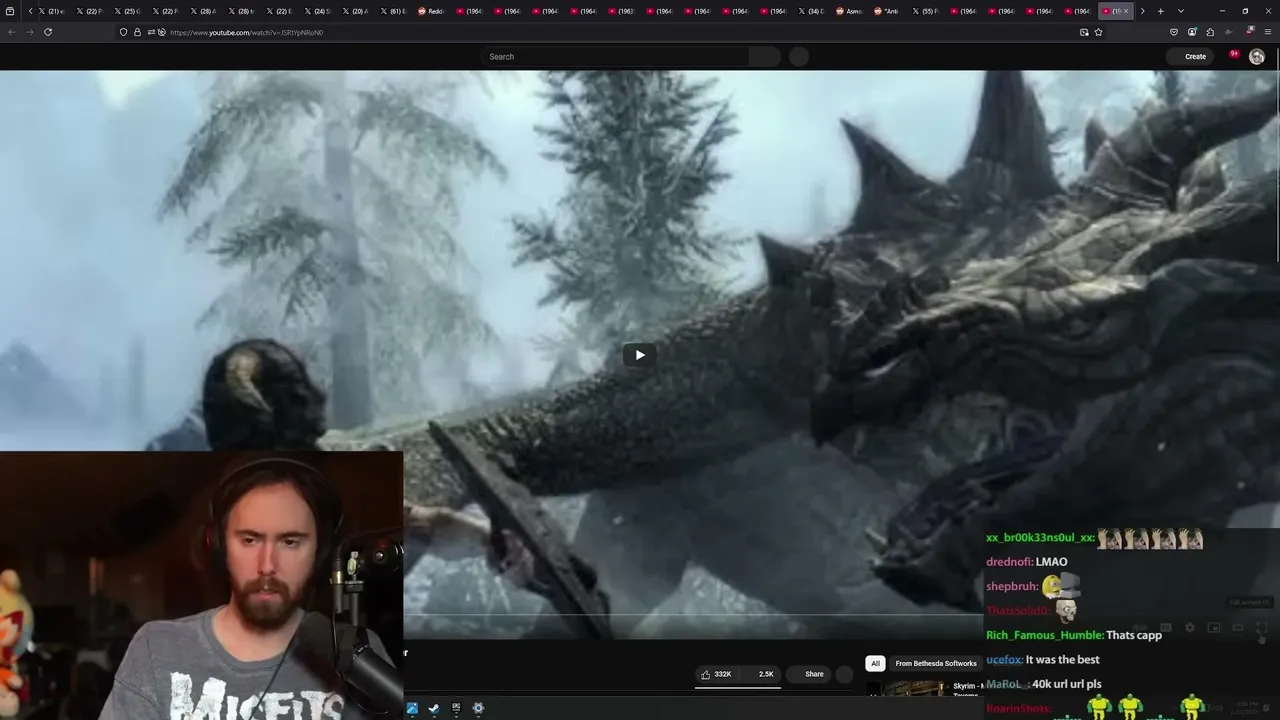Open the Pocket save icon in the toolbar
The height and width of the screenshot is (720, 1280).
[x=1174, y=32]
